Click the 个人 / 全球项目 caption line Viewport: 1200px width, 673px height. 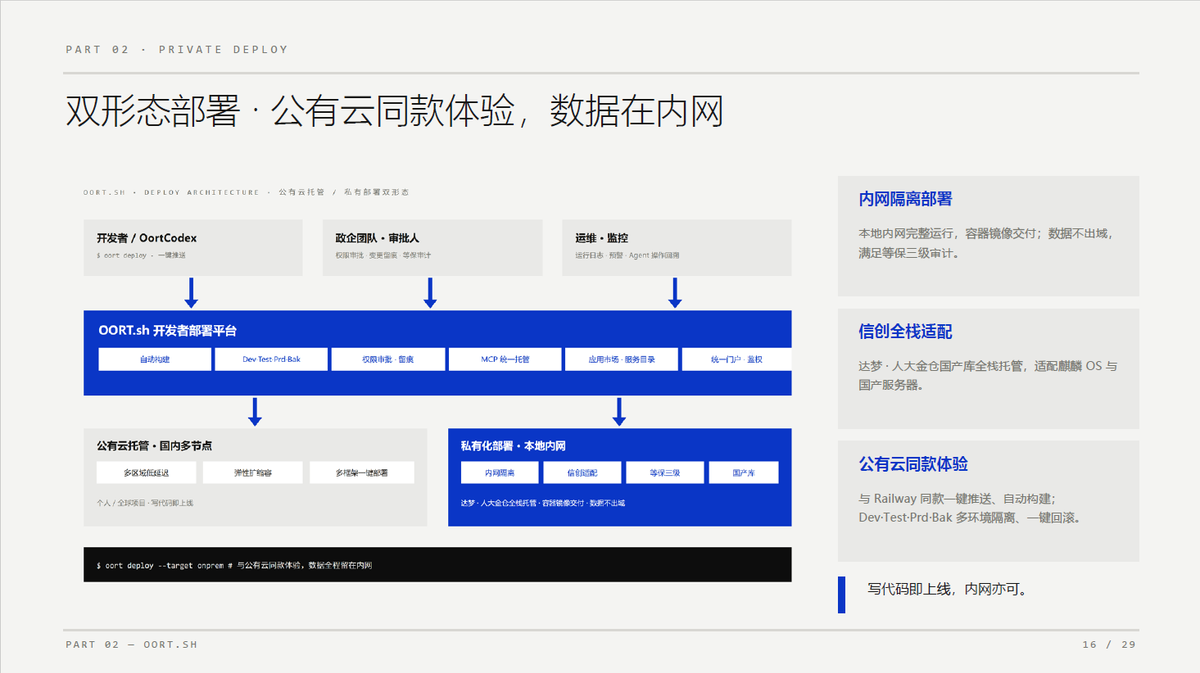click(145, 503)
